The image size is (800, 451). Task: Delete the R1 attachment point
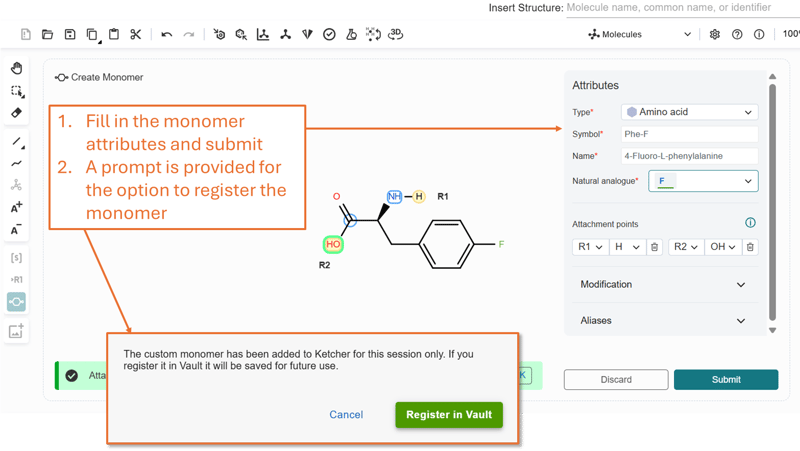tap(654, 247)
